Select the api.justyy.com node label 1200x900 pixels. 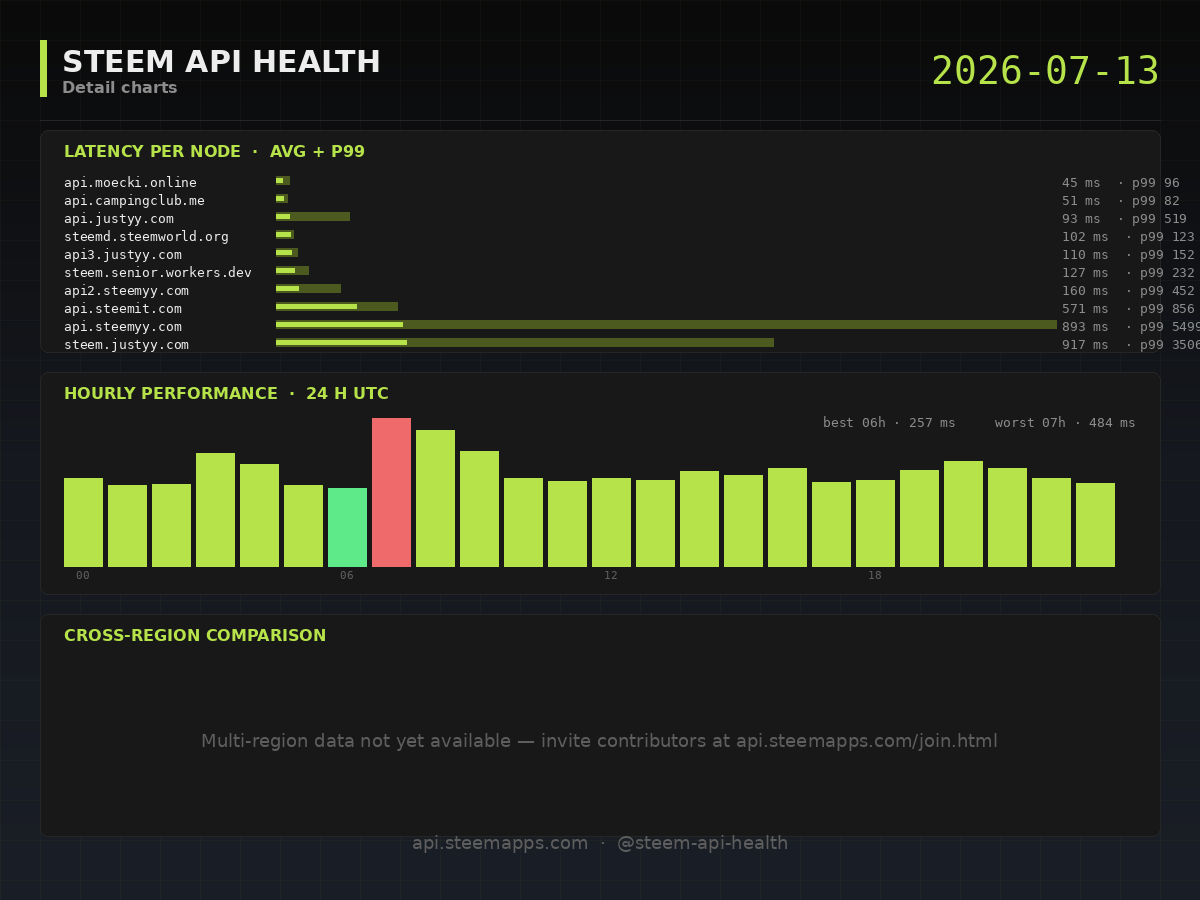(119, 219)
